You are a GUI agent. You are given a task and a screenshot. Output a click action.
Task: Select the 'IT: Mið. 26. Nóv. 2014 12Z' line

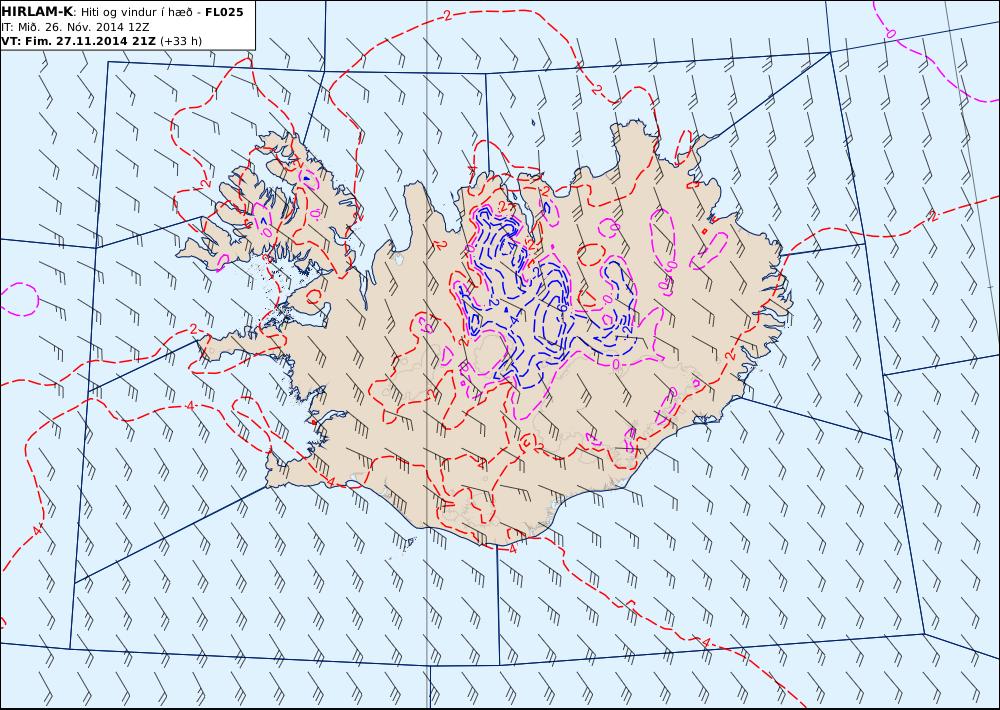coord(75,27)
